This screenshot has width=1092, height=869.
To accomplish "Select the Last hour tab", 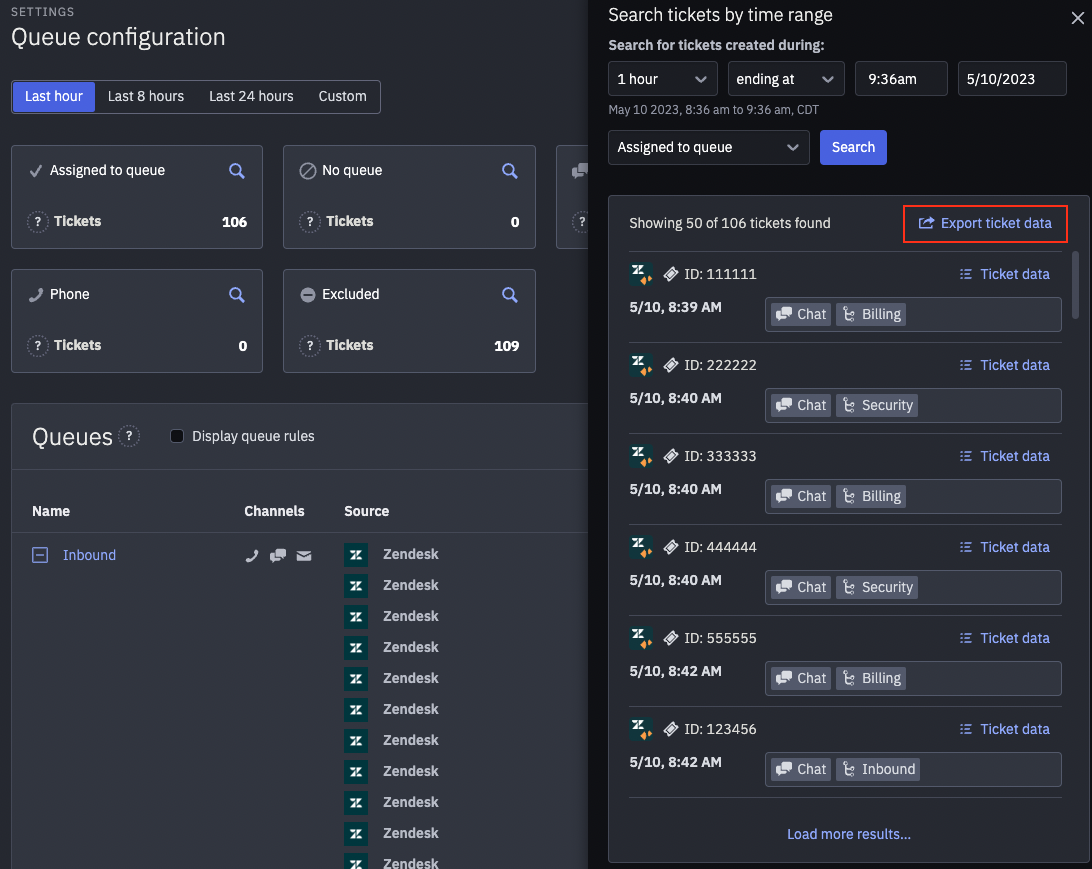I will 54,96.
